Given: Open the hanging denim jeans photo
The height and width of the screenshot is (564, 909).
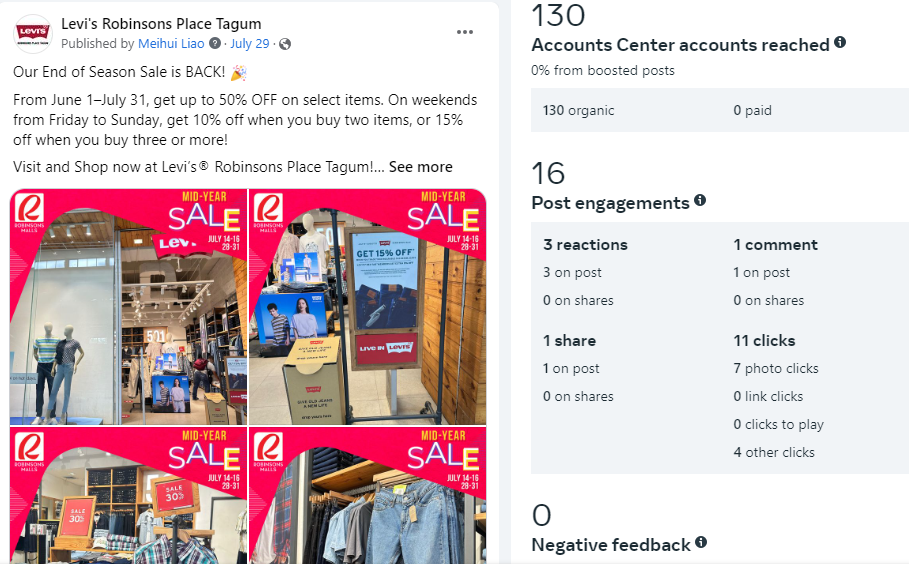Looking at the screenshot, I should tap(368, 496).
